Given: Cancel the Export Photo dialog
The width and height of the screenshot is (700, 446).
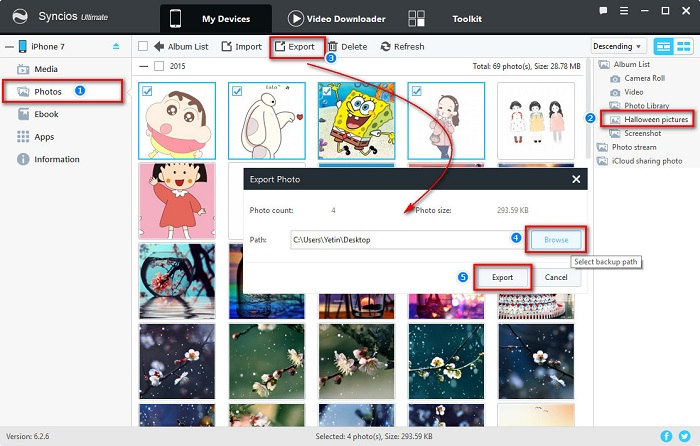Looking at the screenshot, I should [556, 277].
